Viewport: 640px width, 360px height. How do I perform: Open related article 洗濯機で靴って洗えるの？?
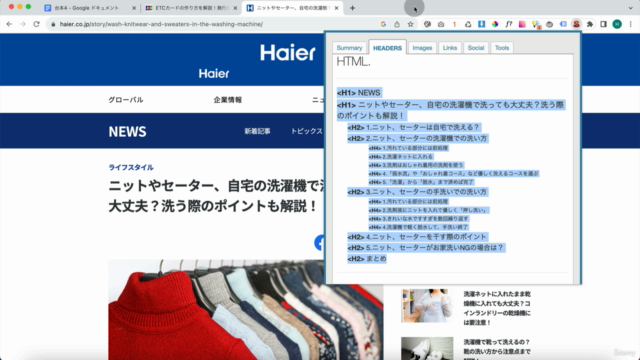pyautogui.click(x=497, y=349)
